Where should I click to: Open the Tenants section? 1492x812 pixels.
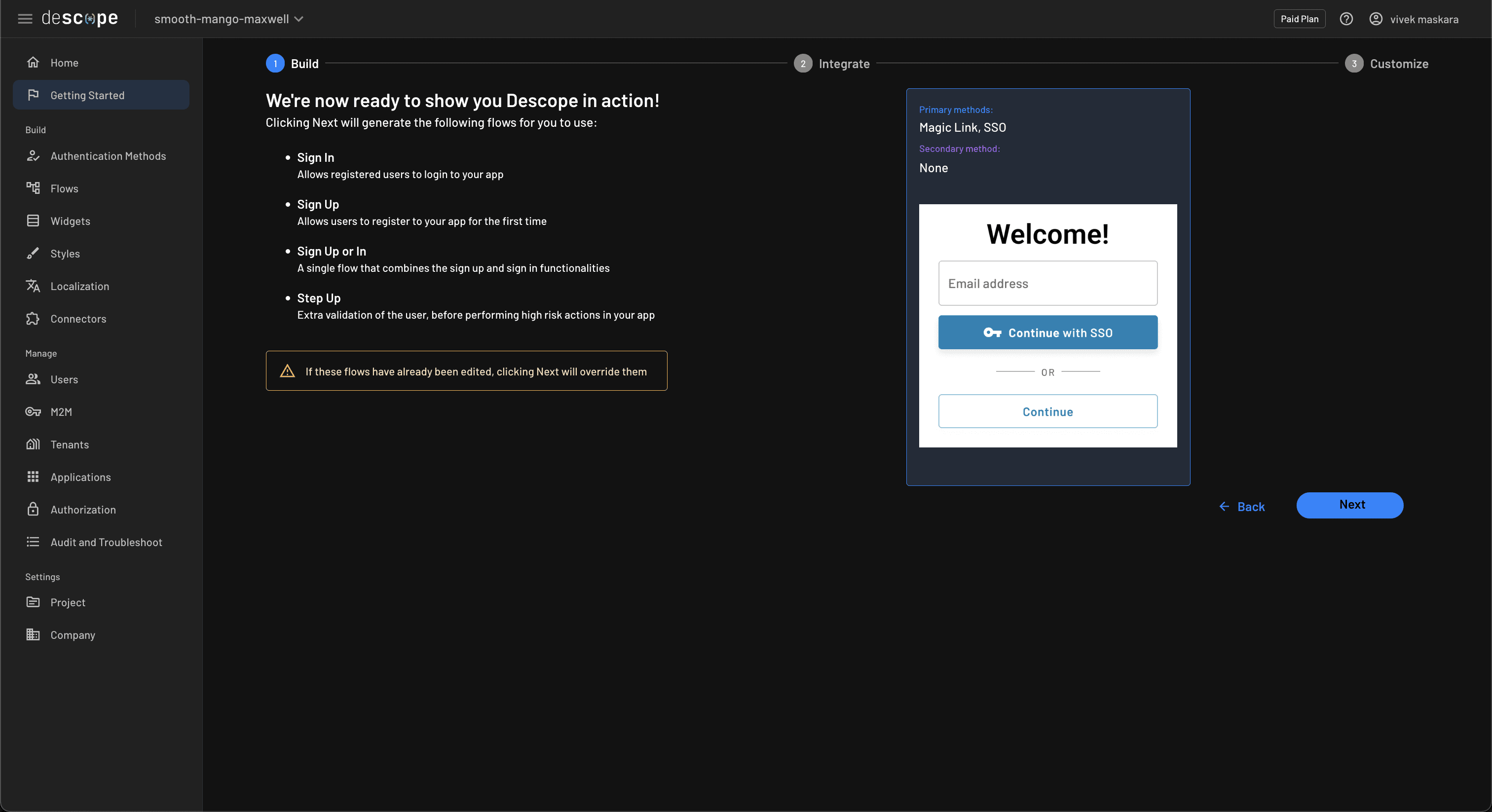pos(69,444)
